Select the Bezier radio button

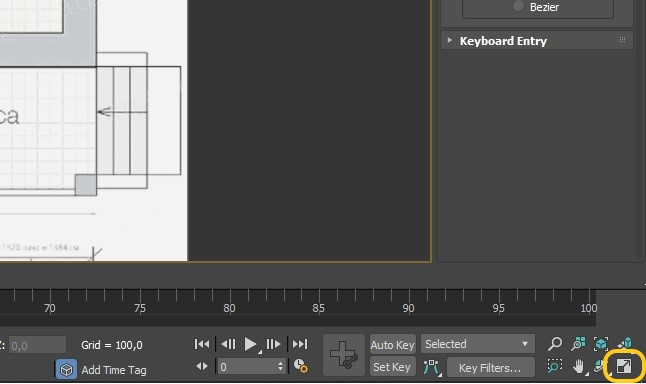pos(518,6)
